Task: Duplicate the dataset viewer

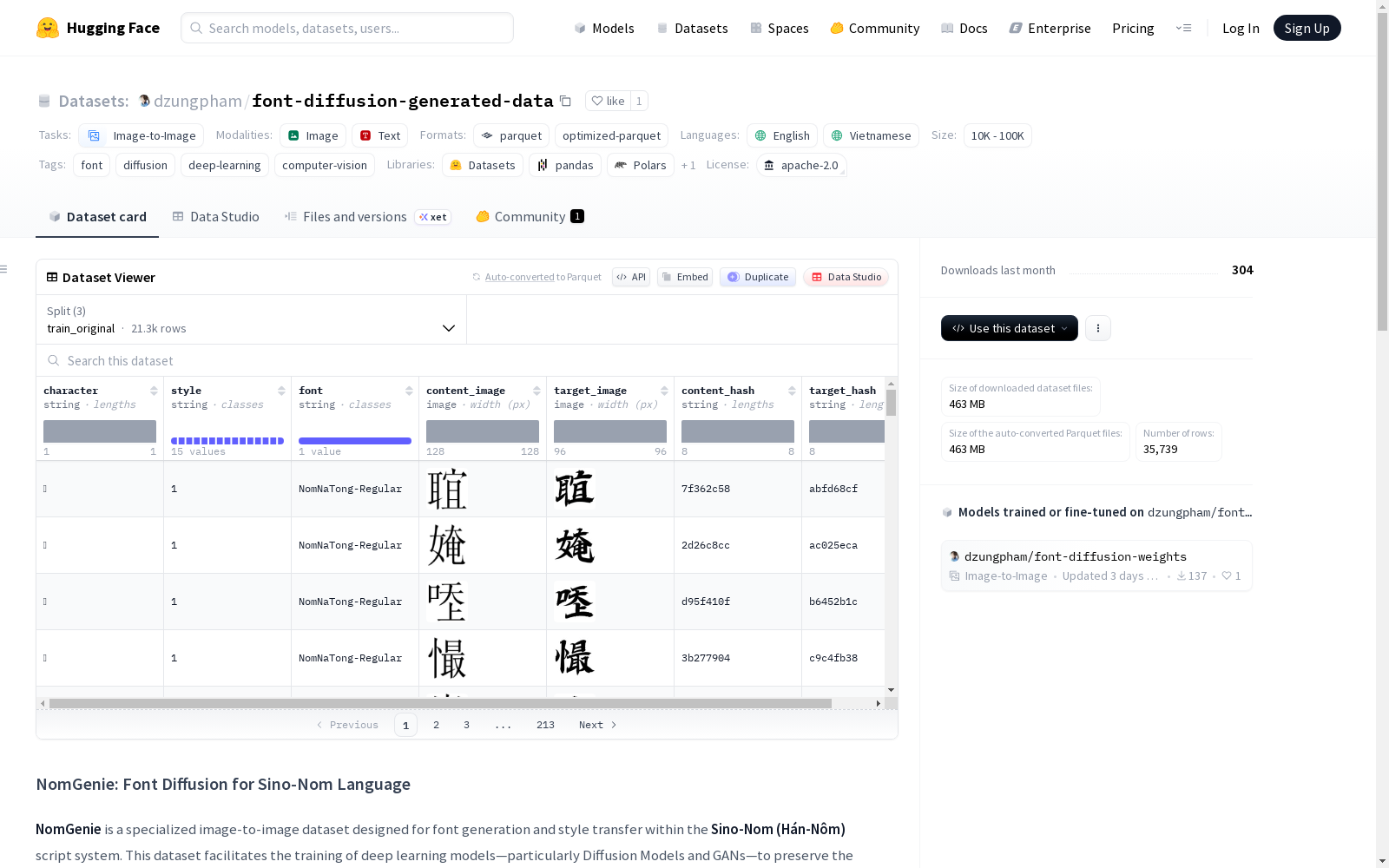Action: [758, 277]
